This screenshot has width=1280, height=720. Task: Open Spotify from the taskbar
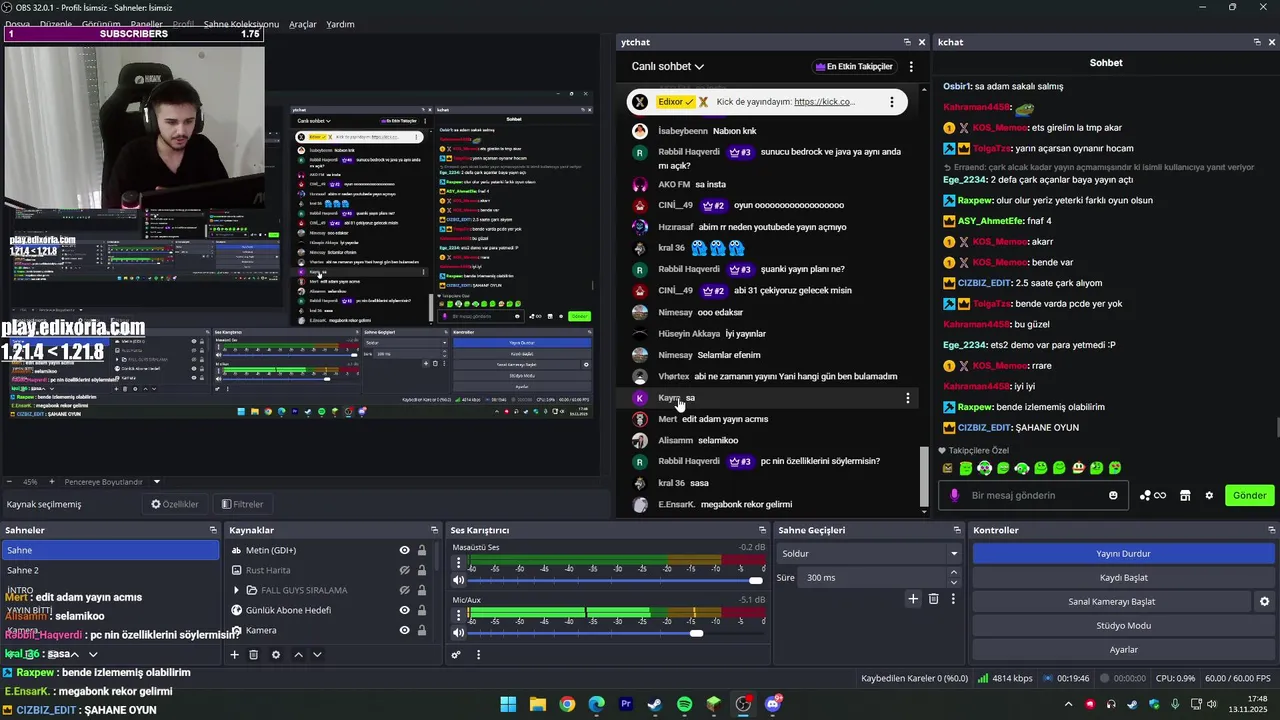pyautogui.click(x=684, y=704)
